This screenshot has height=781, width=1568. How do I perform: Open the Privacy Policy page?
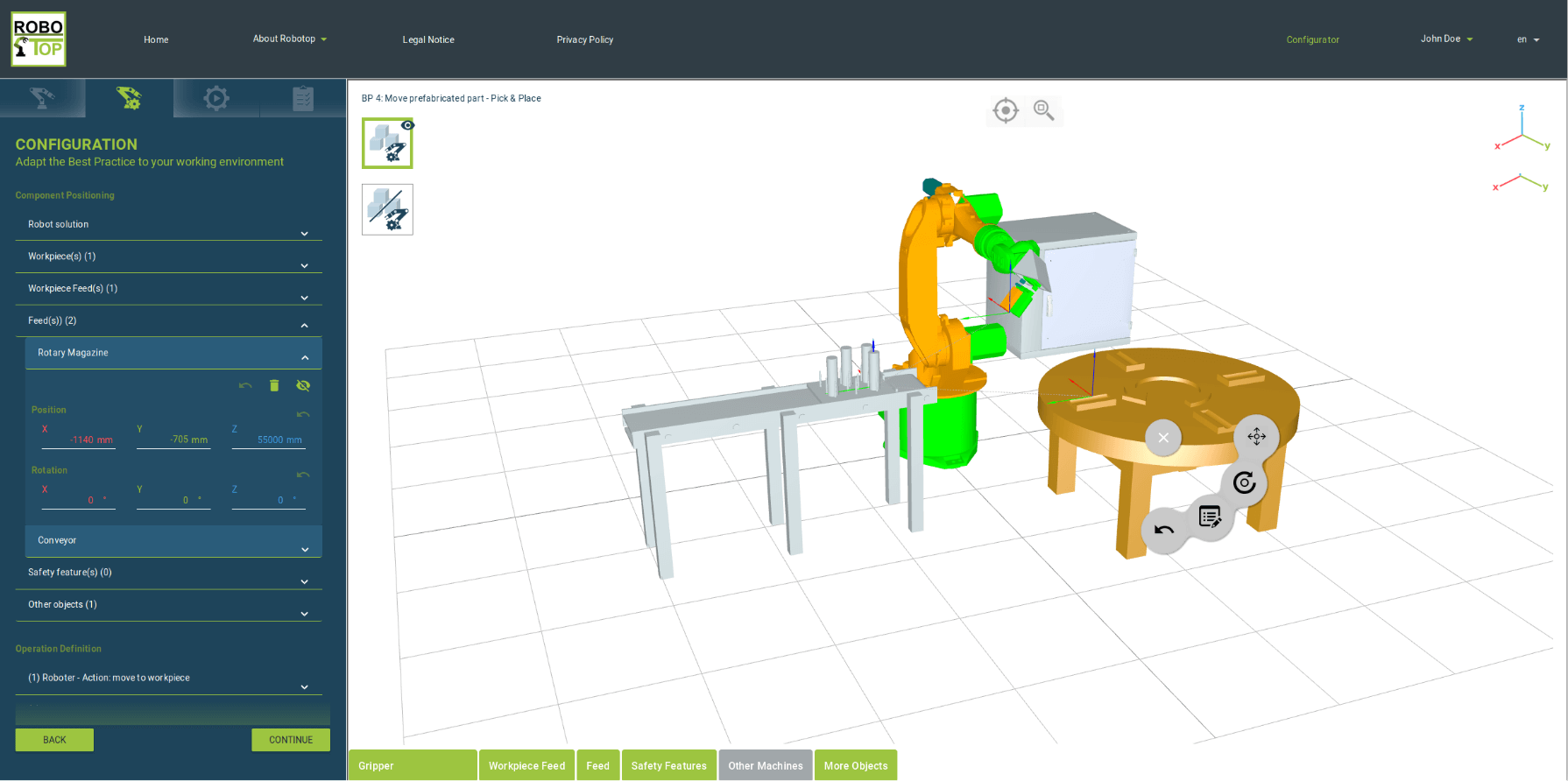coord(585,39)
